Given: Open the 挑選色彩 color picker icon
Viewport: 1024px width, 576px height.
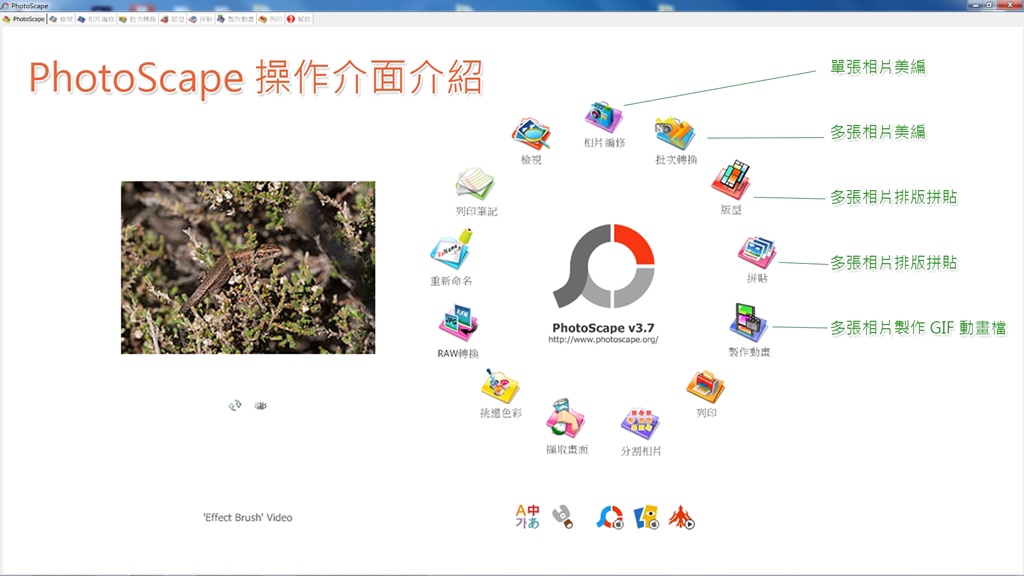Looking at the screenshot, I should (500, 387).
